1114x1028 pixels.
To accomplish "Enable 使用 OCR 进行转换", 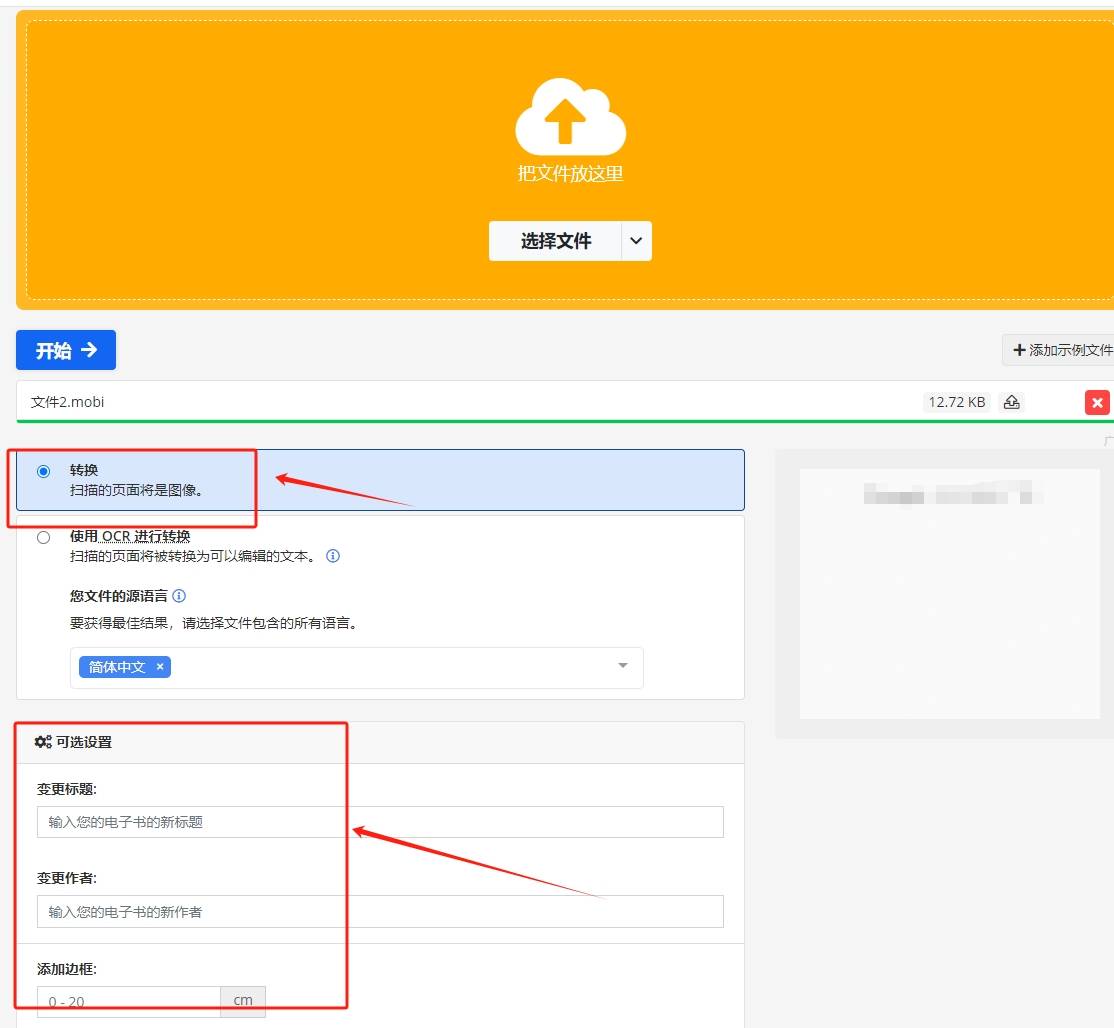I will [x=43, y=537].
